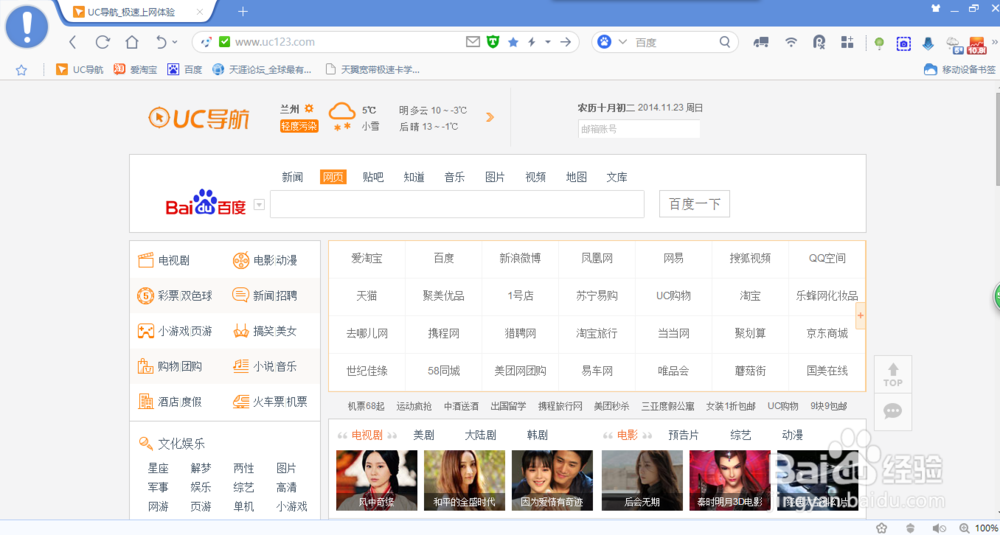Click the WiFi sharing icon
Image resolution: width=1000 pixels, height=535 pixels.
click(x=791, y=42)
